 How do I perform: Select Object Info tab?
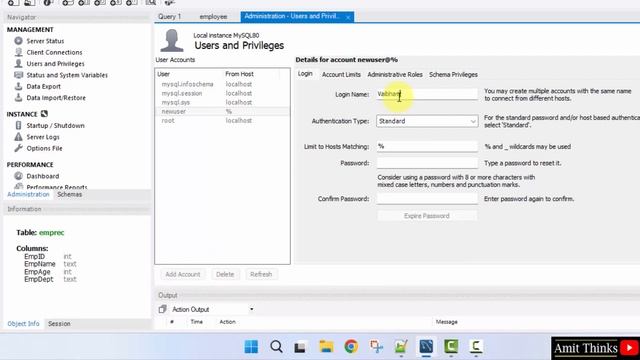[23, 324]
